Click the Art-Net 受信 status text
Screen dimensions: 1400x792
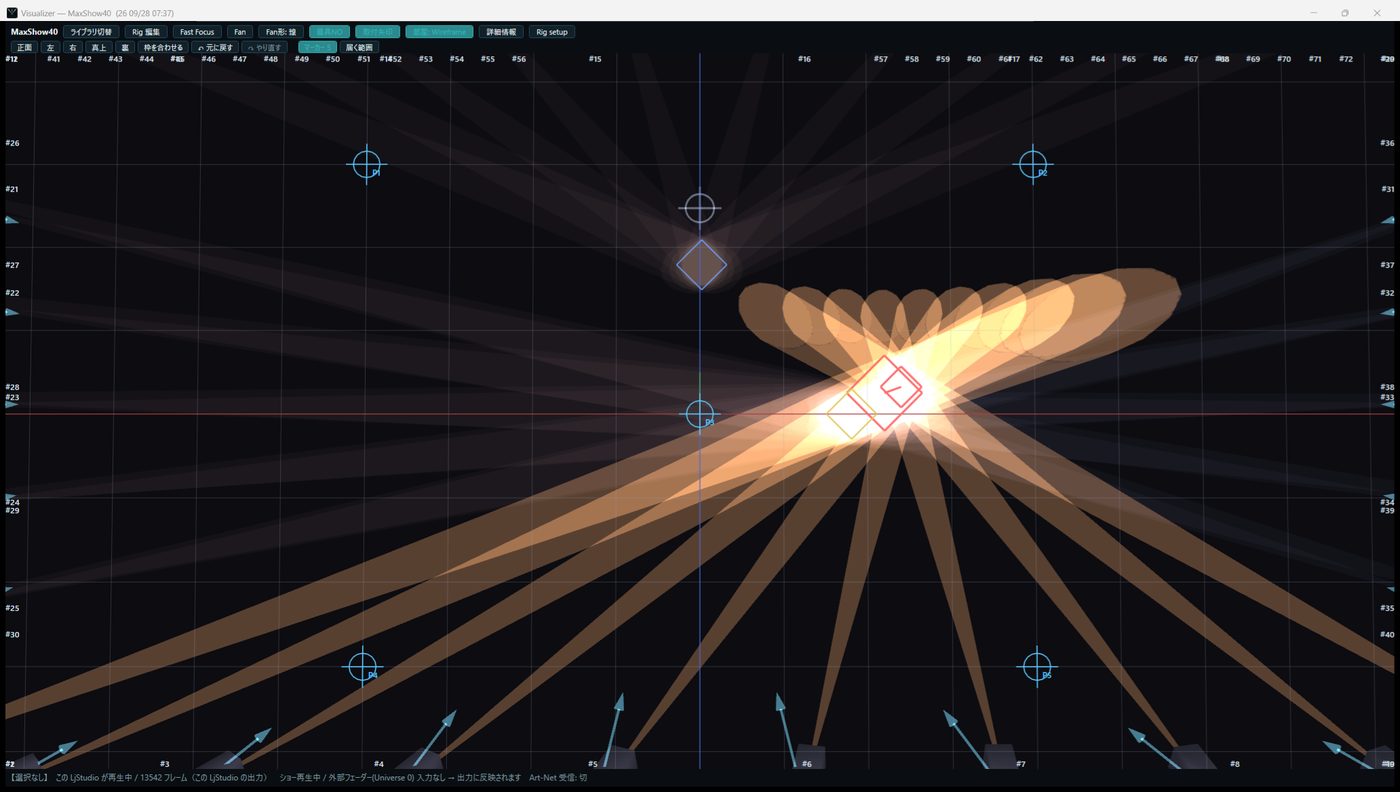[x=558, y=777]
